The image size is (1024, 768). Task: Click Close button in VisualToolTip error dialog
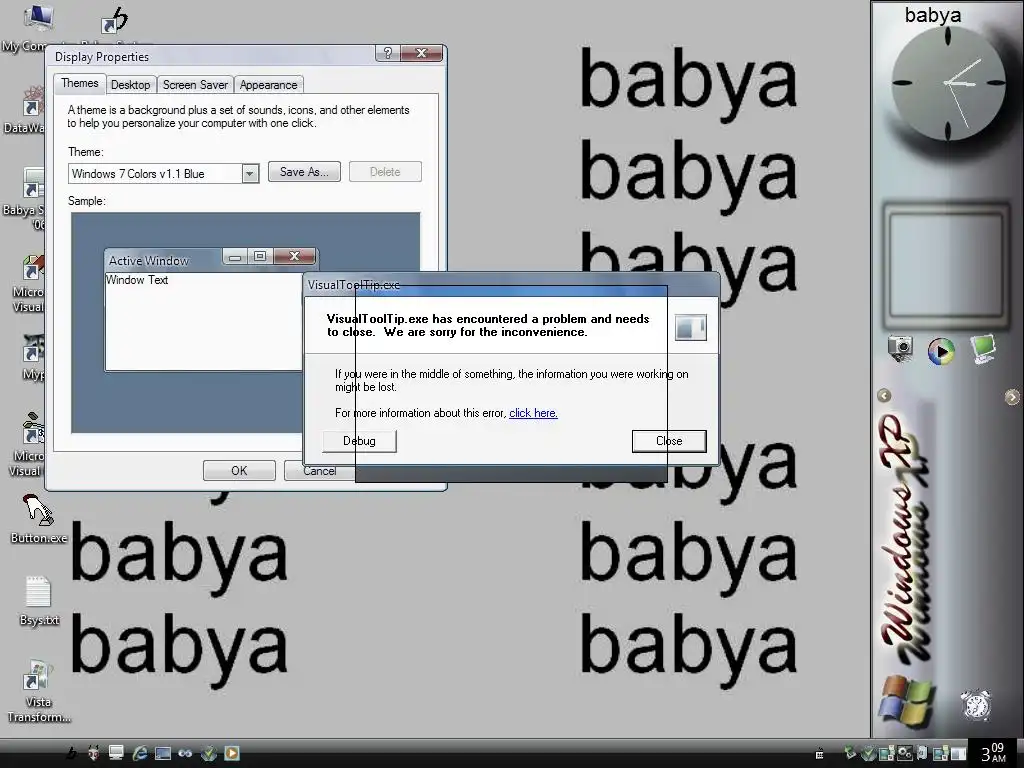click(x=669, y=441)
